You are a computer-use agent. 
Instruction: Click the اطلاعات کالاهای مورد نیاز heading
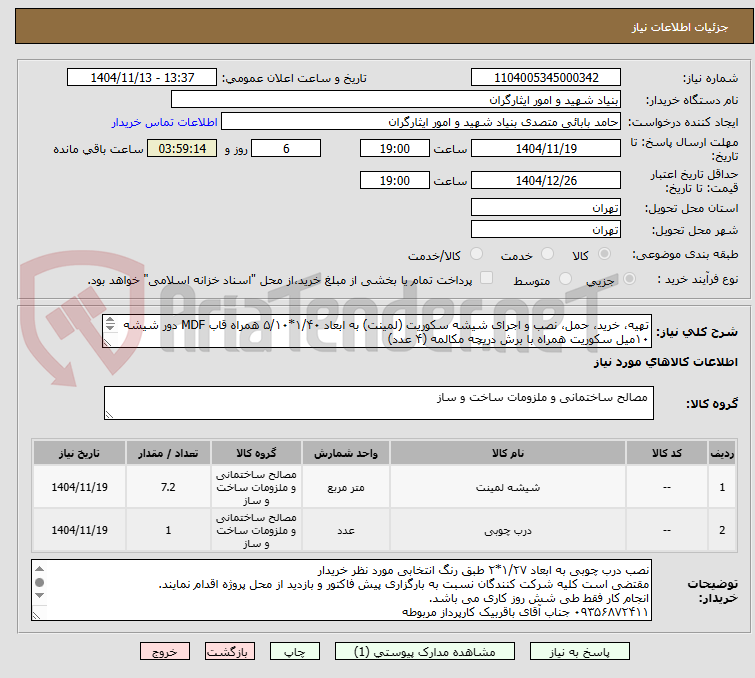665,362
